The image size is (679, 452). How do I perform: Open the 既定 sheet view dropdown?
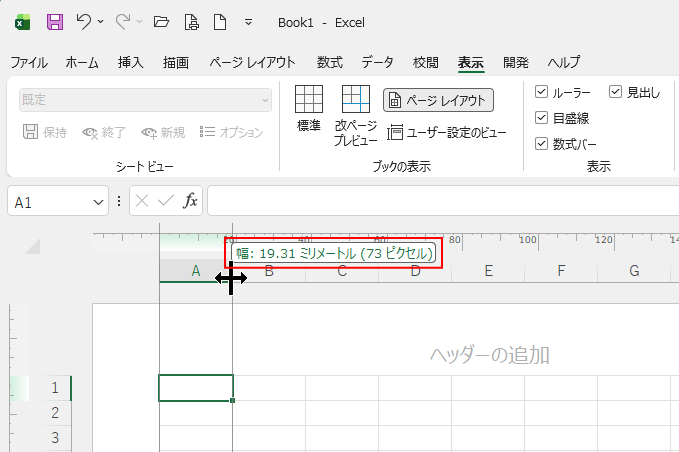(145, 100)
